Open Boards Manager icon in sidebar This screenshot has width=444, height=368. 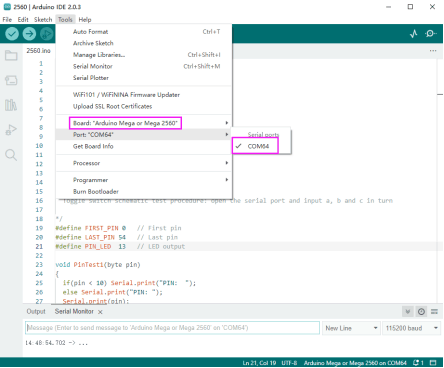tap(11, 80)
